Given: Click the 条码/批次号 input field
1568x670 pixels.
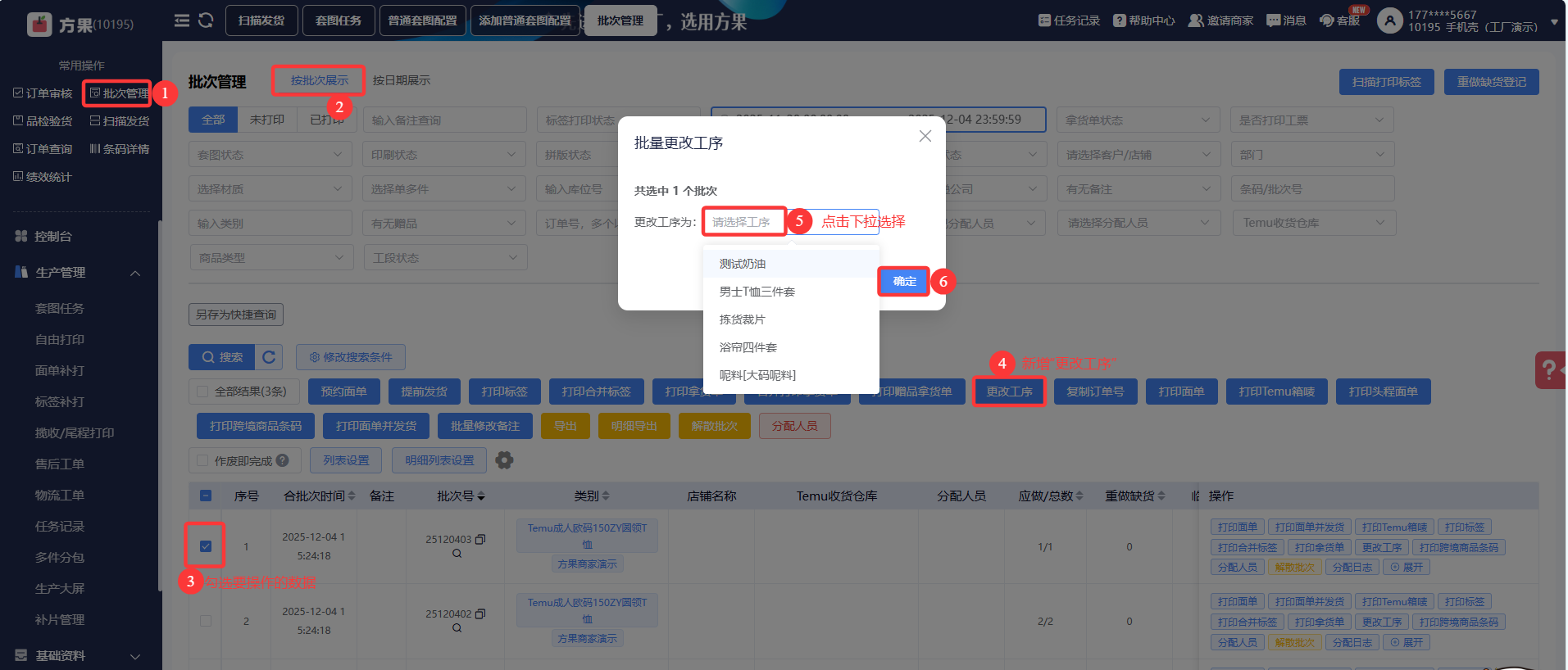Looking at the screenshot, I should point(1312,189).
